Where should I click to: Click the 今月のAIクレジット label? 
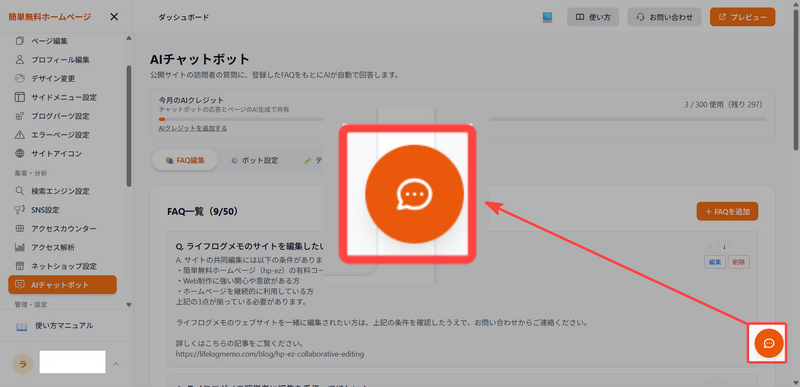pyautogui.click(x=191, y=100)
